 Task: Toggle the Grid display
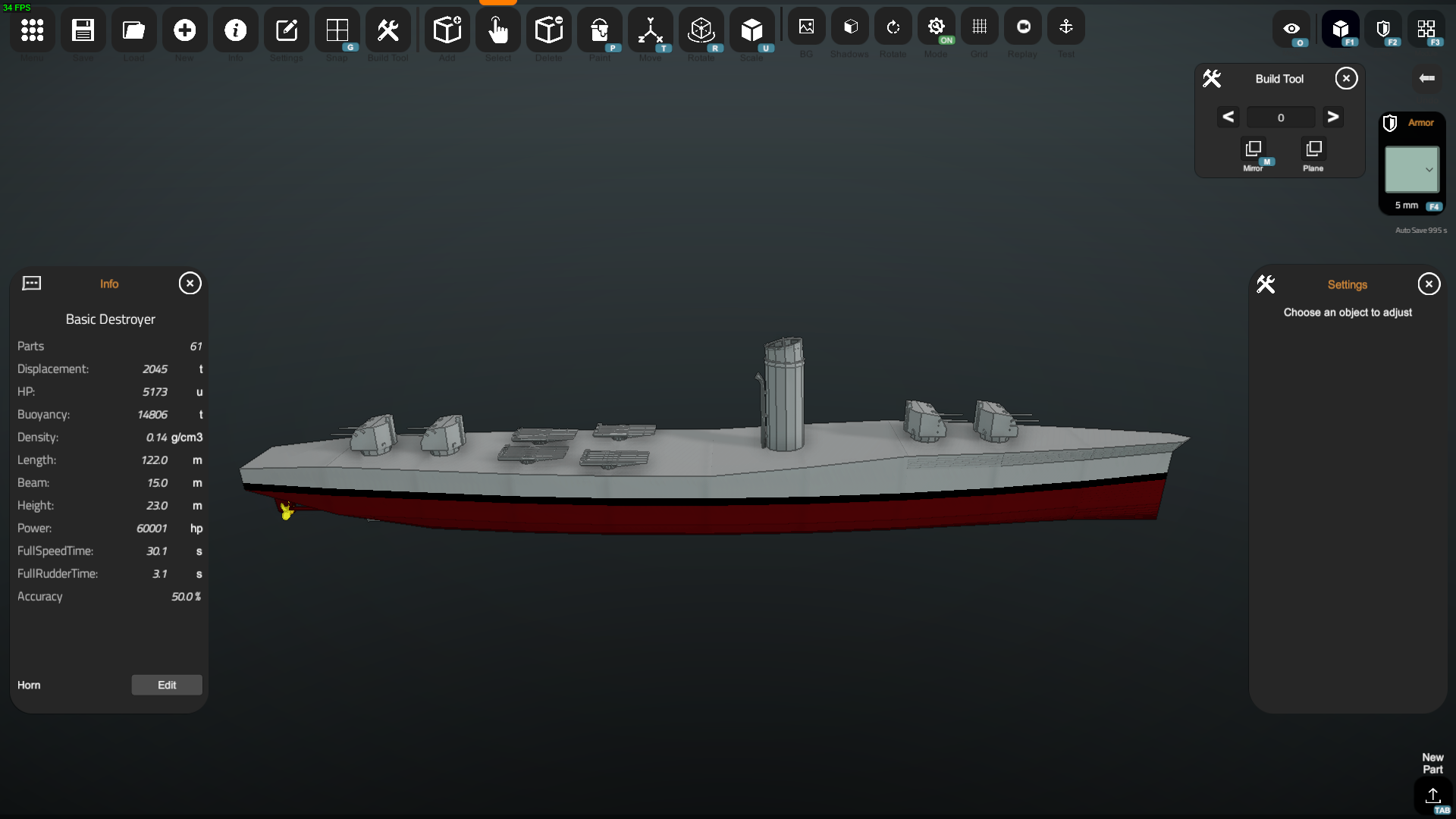point(979,27)
